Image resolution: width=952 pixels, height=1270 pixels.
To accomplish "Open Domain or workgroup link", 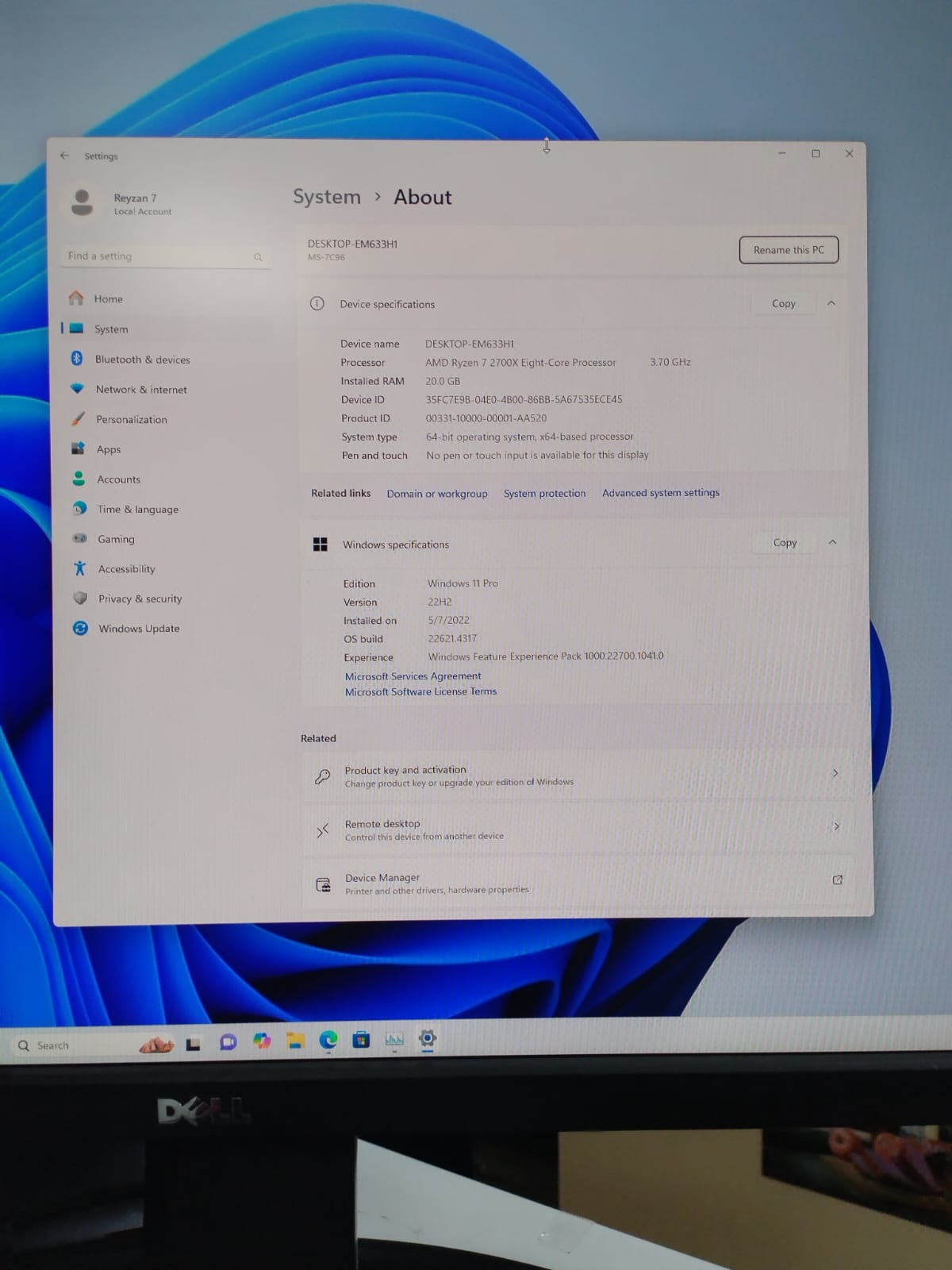I will (437, 493).
